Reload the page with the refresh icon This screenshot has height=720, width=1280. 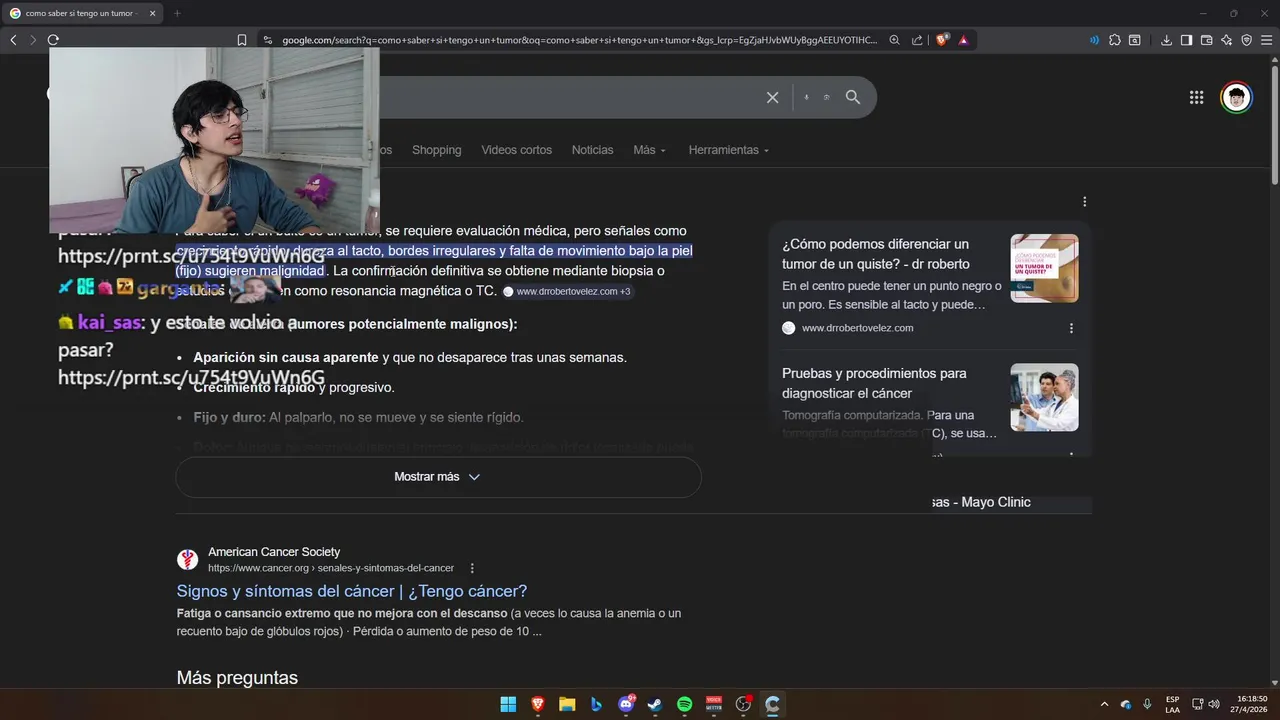[53, 40]
